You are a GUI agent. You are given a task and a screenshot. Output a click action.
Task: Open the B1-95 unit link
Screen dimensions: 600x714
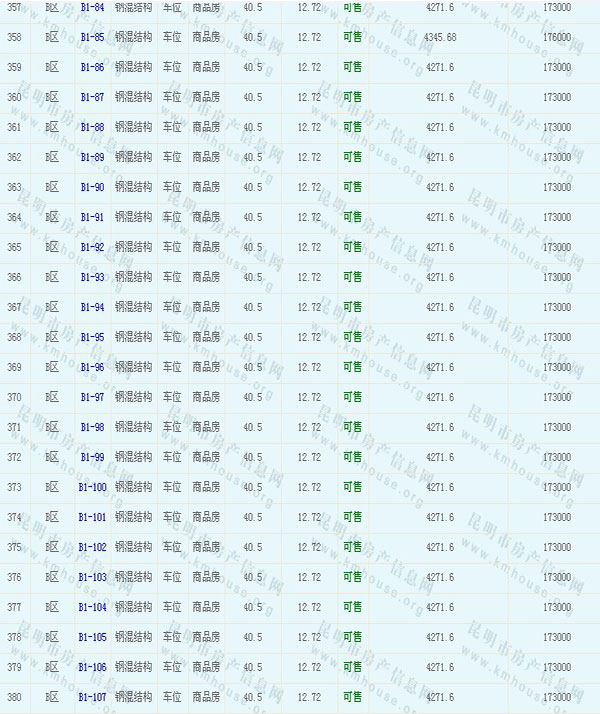pyautogui.click(x=92, y=337)
